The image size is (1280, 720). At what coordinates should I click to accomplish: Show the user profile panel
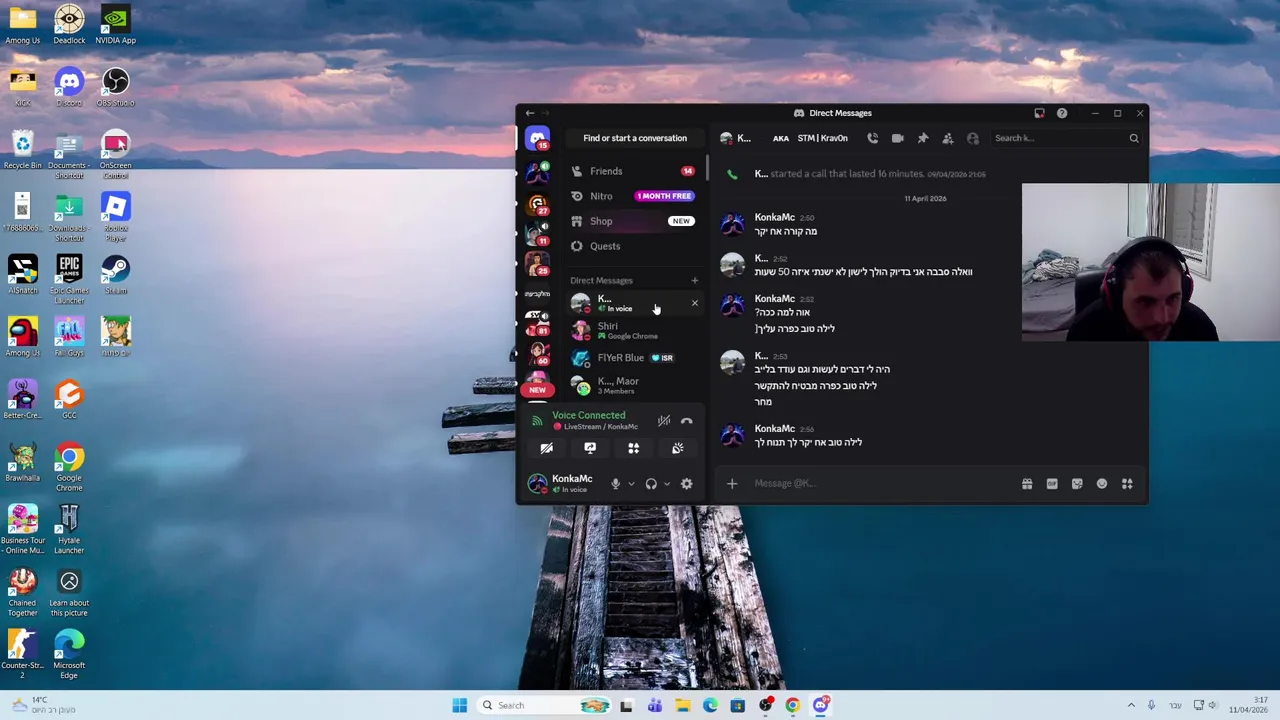coord(972,138)
